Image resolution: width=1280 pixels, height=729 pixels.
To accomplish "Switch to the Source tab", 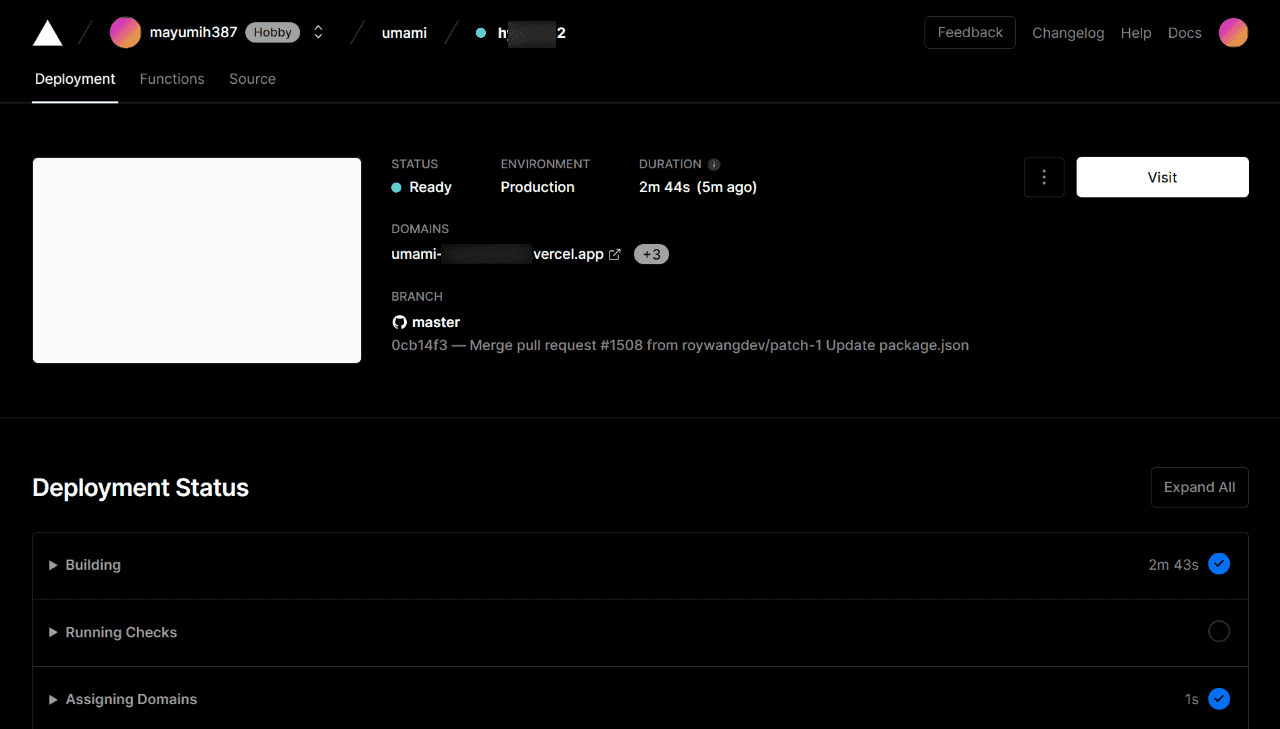I will pos(252,79).
